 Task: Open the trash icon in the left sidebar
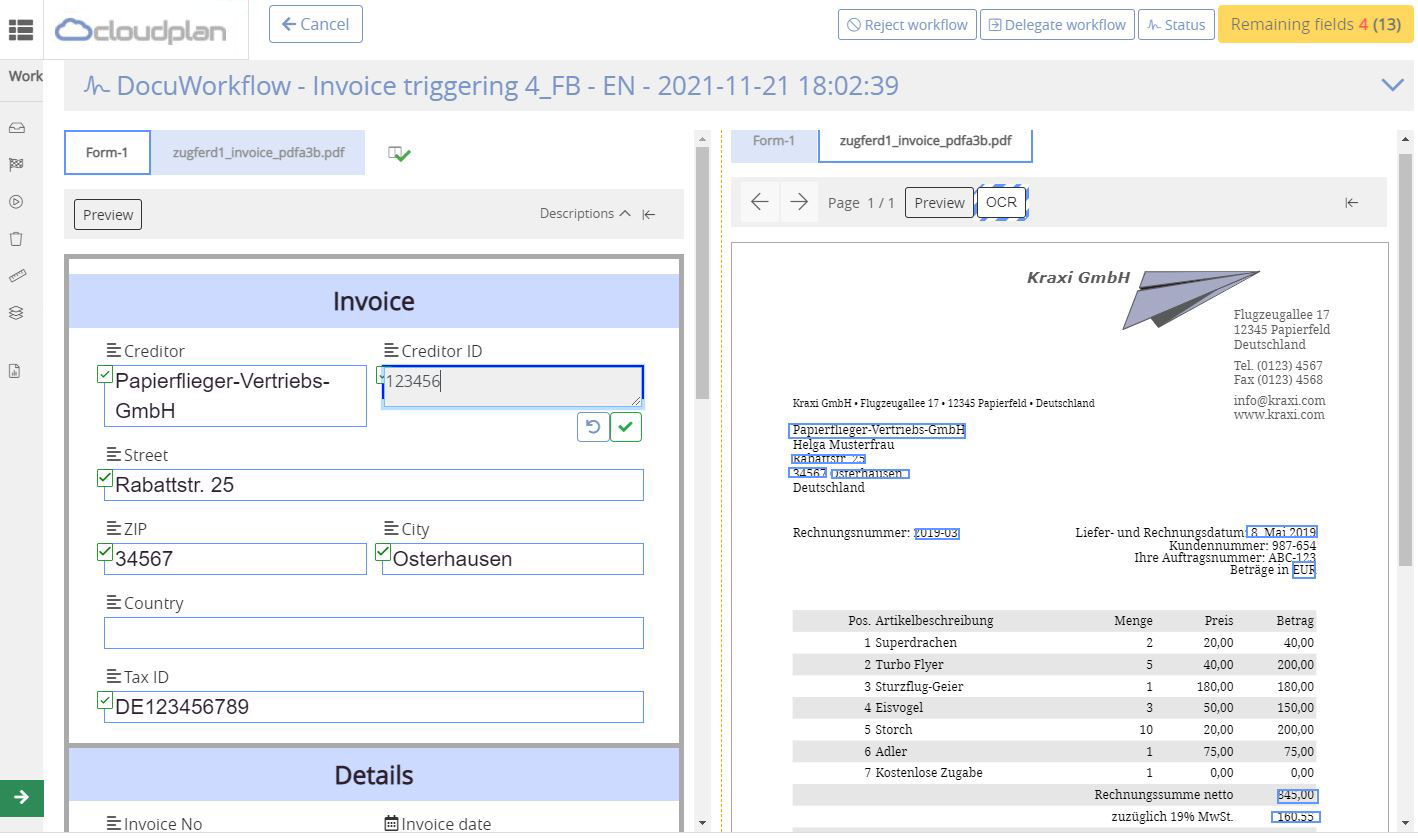[22, 238]
